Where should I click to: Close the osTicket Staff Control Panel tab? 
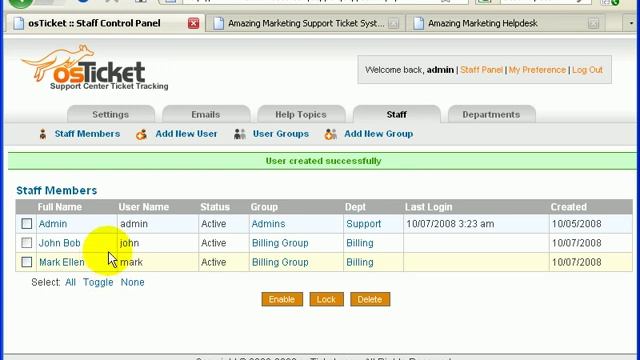click(193, 23)
